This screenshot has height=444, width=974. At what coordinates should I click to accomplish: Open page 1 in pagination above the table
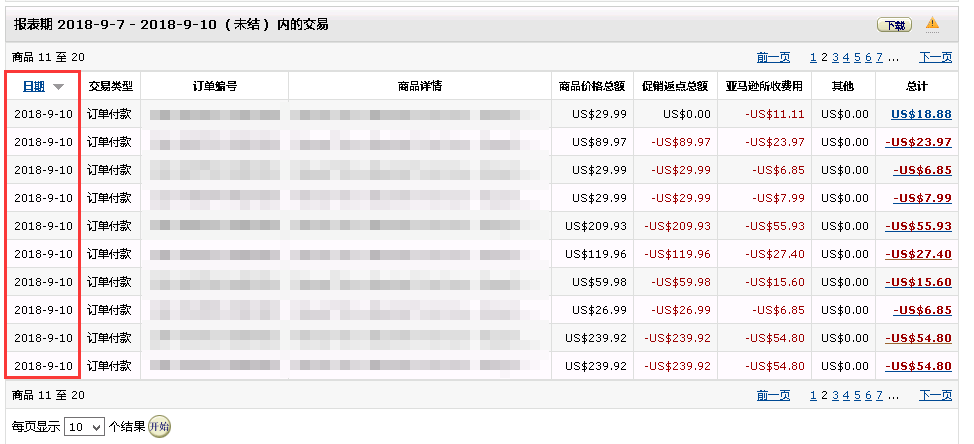pos(813,57)
